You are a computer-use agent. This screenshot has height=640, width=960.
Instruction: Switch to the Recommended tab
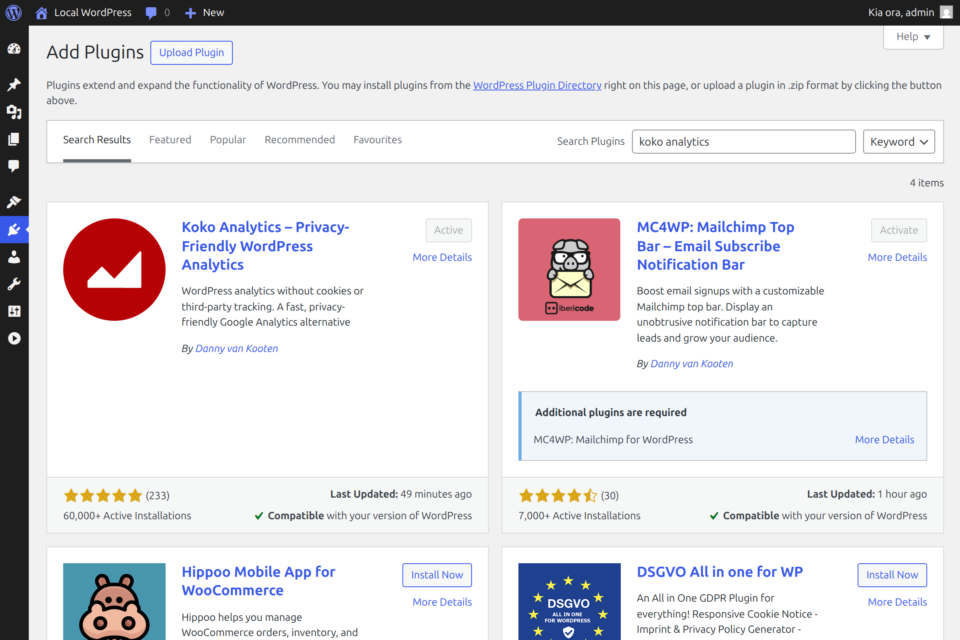point(299,140)
